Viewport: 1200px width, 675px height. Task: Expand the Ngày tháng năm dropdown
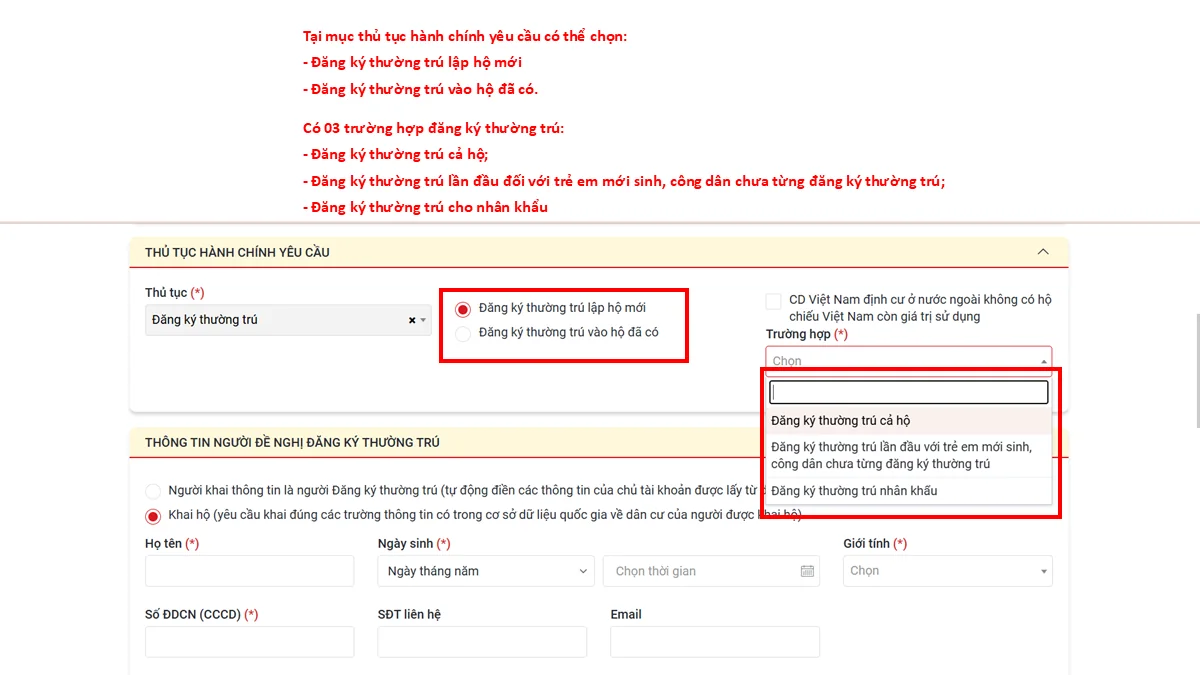486,571
